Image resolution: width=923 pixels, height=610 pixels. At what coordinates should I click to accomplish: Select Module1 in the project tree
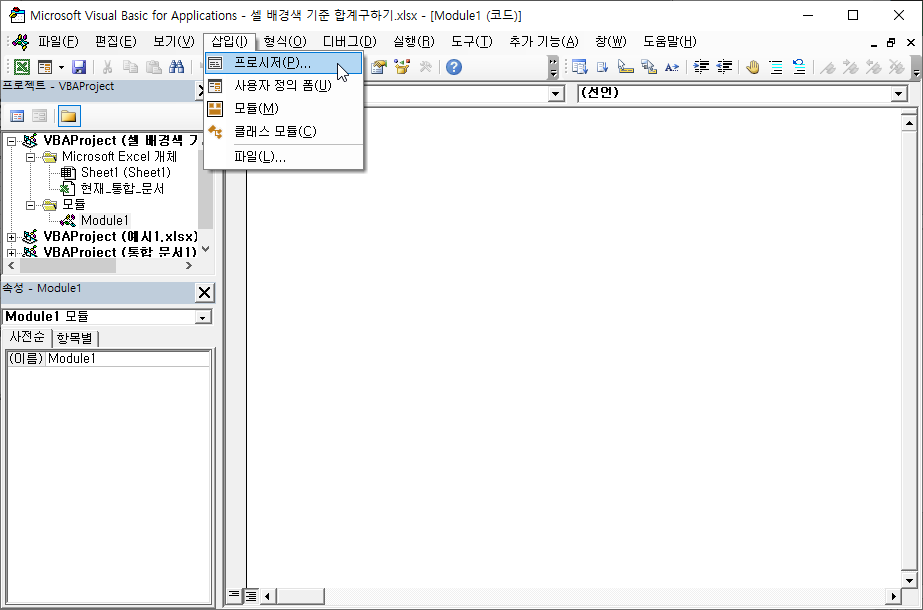tap(105, 220)
